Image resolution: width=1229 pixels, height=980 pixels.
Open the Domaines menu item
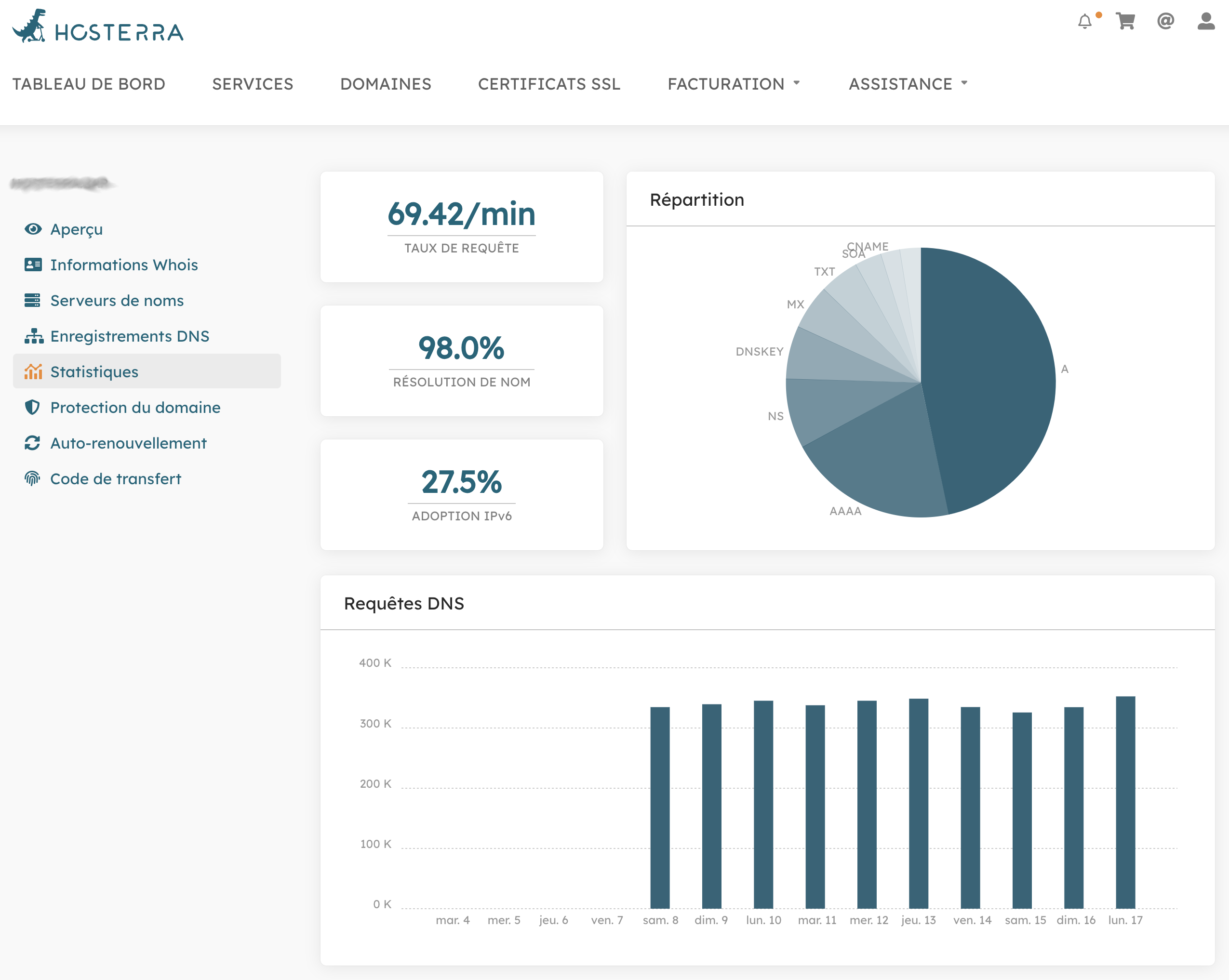pyautogui.click(x=386, y=84)
